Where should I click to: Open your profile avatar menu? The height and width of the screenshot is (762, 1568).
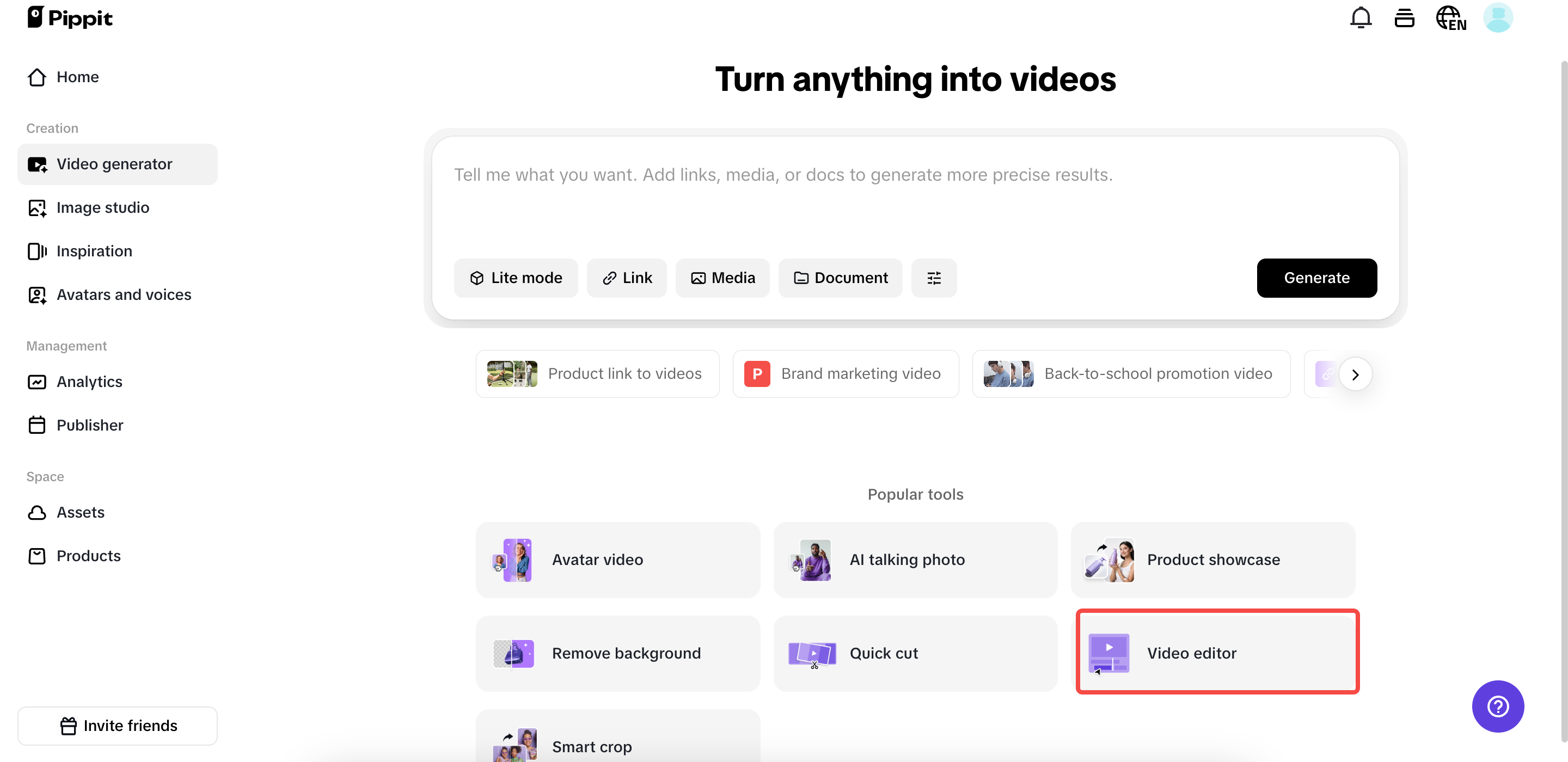click(1498, 17)
